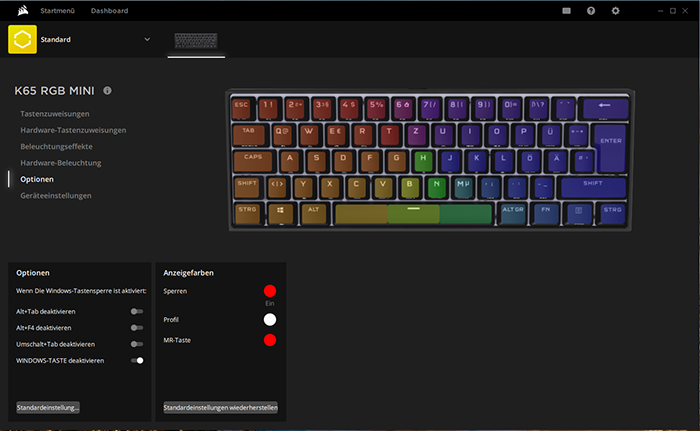Select the keyboard device thumbnail
This screenshot has width=700, height=431.
[196, 41]
